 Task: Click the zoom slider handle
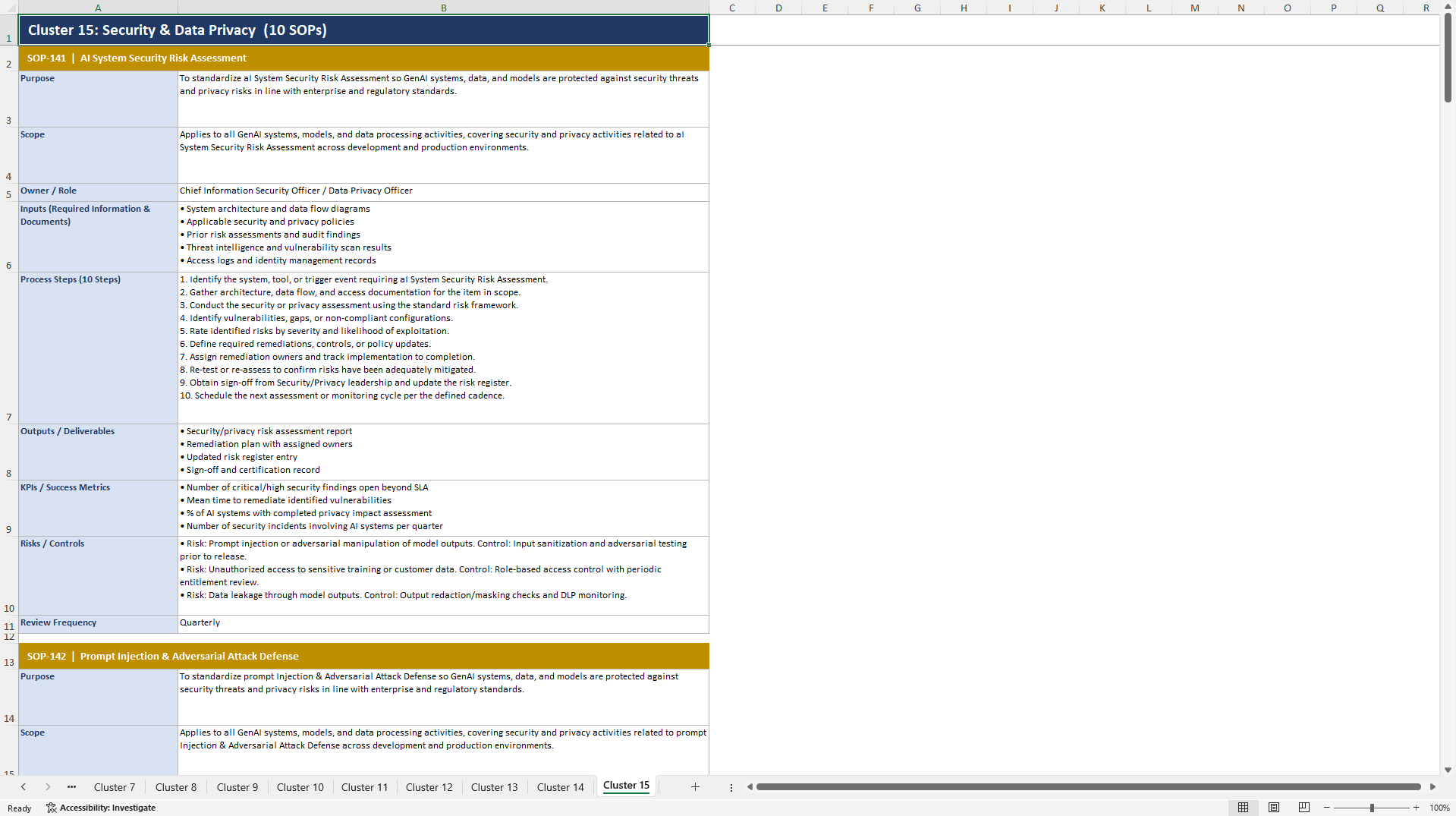coord(1372,808)
